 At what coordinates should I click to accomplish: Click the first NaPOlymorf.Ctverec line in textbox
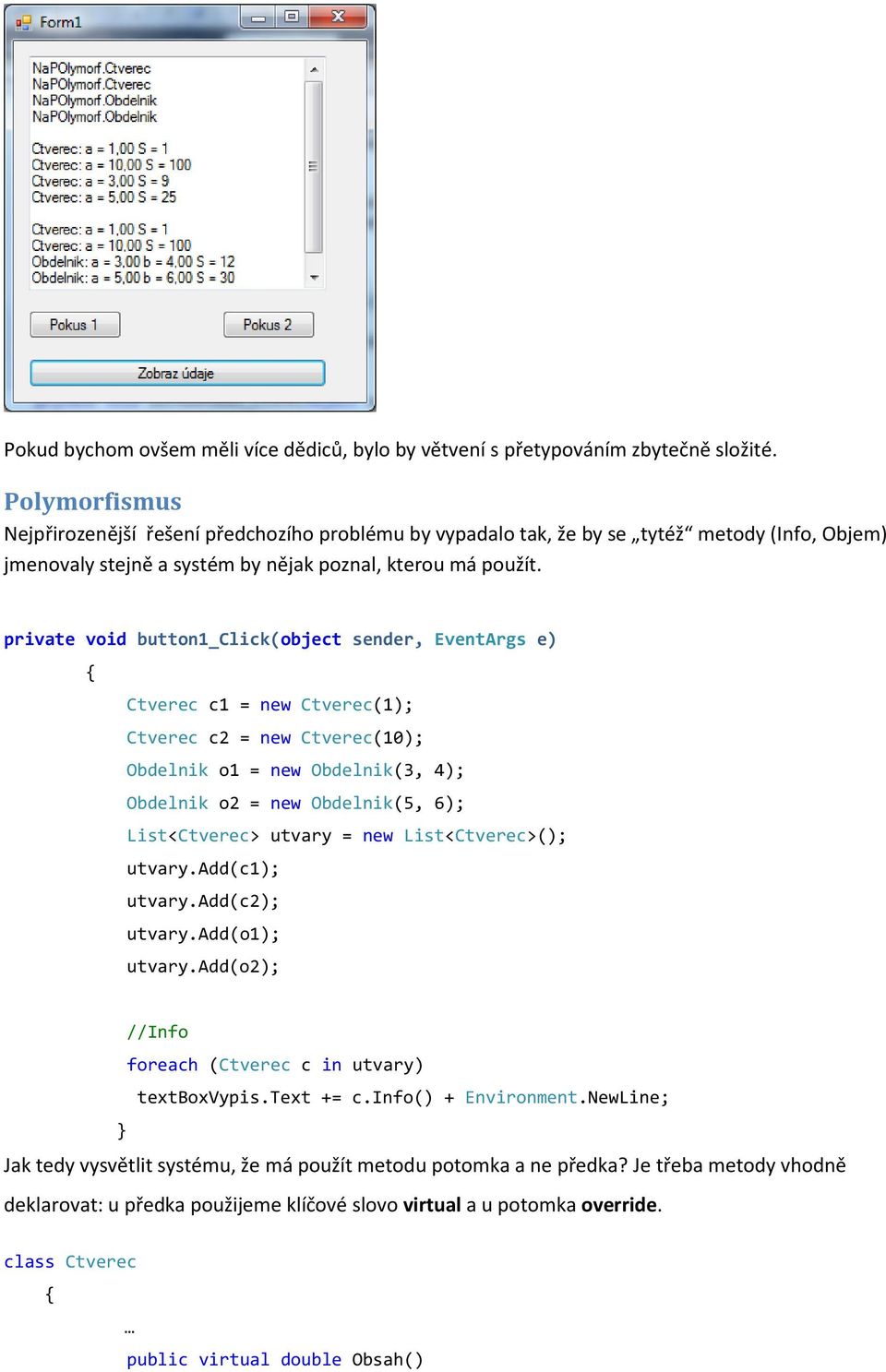coord(91,68)
